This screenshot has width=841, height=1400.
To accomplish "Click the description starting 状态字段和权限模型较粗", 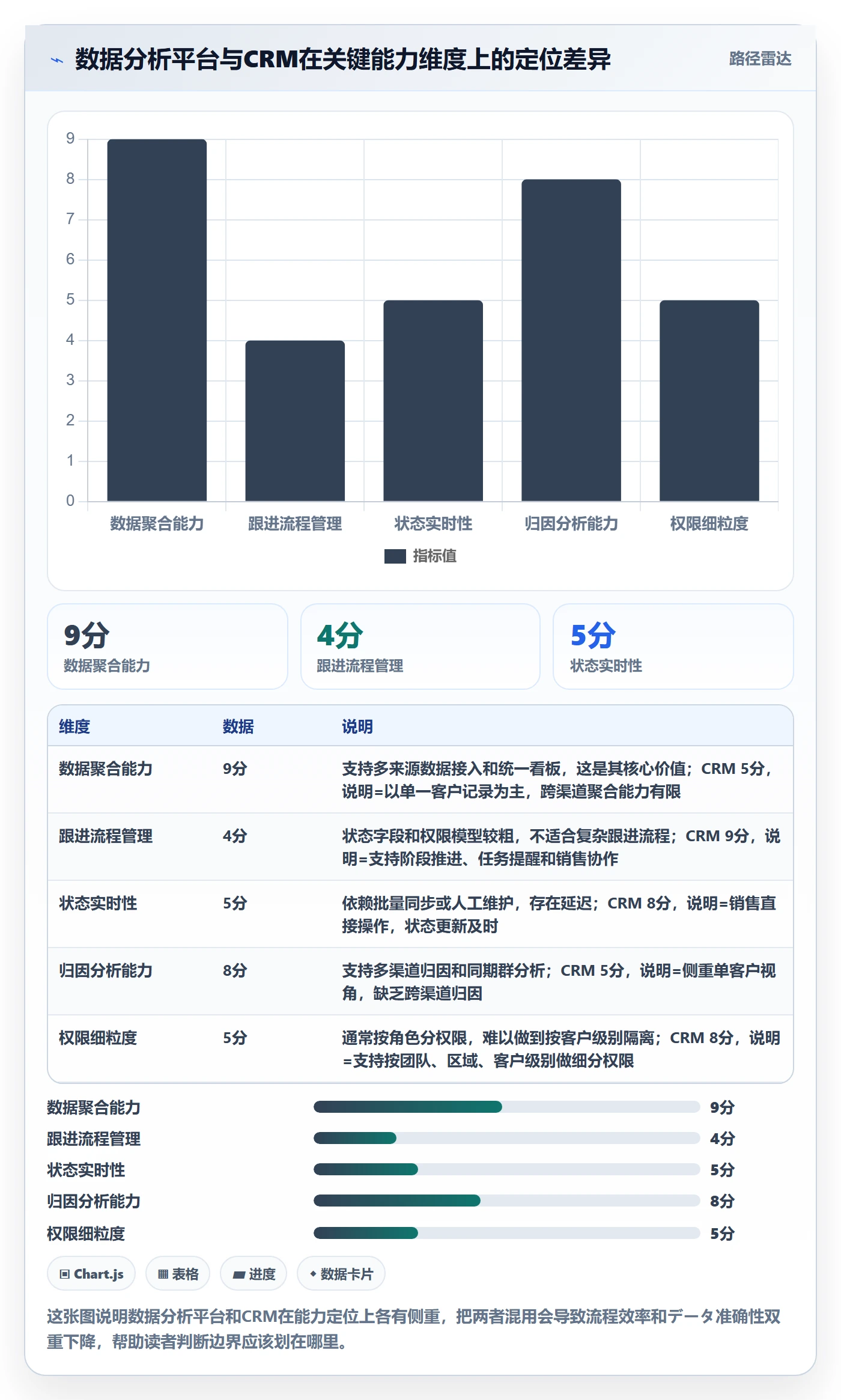I will tap(561, 847).
